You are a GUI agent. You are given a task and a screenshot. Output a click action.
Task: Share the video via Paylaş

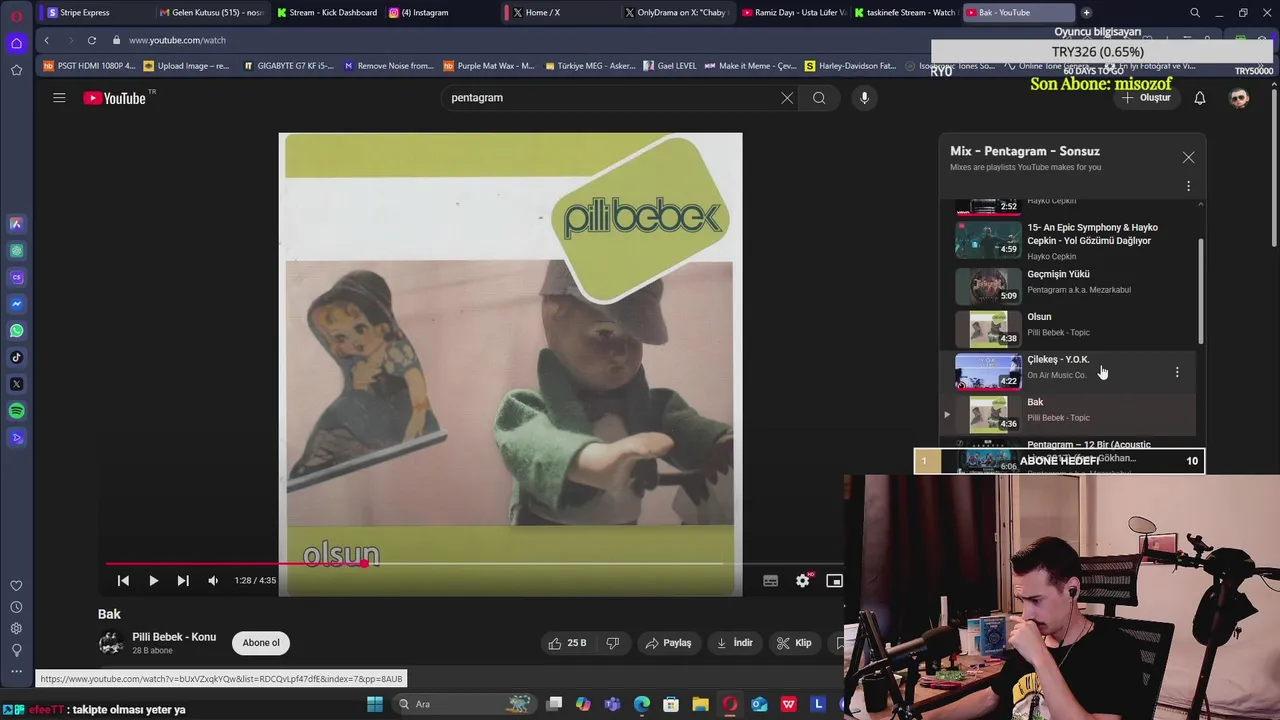point(668,643)
